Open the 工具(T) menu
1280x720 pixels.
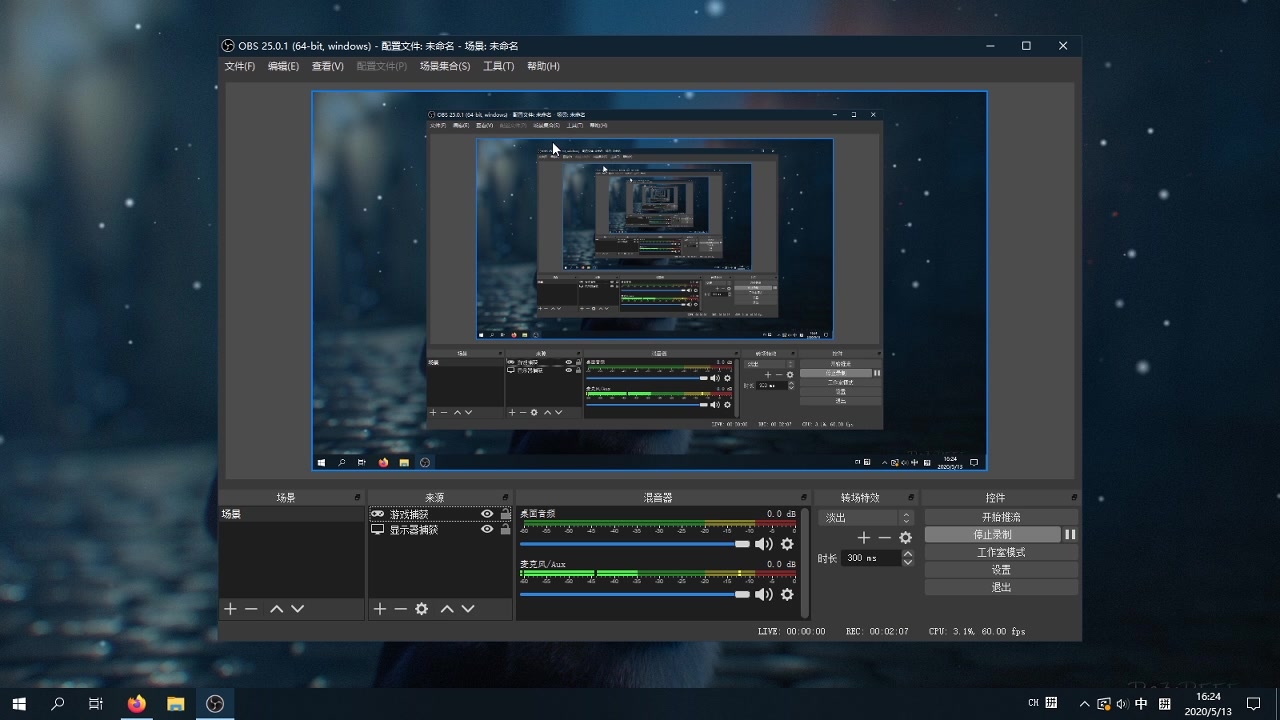(498, 66)
